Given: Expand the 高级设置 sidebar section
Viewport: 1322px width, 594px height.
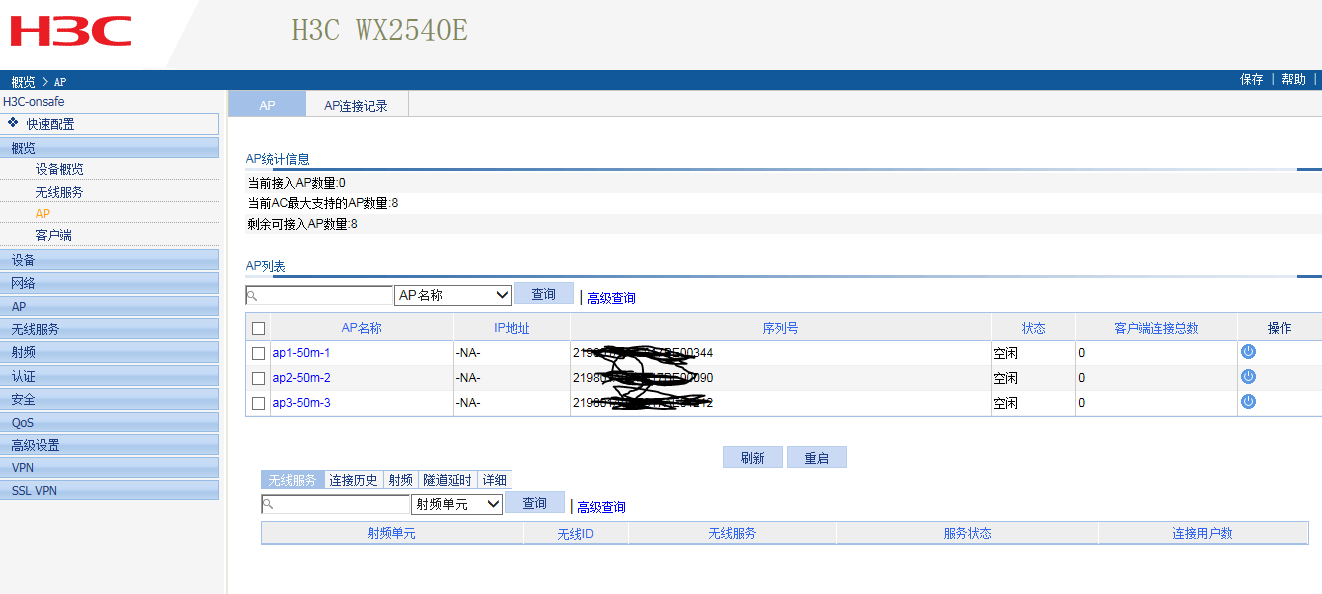Looking at the screenshot, I should pos(109,445).
